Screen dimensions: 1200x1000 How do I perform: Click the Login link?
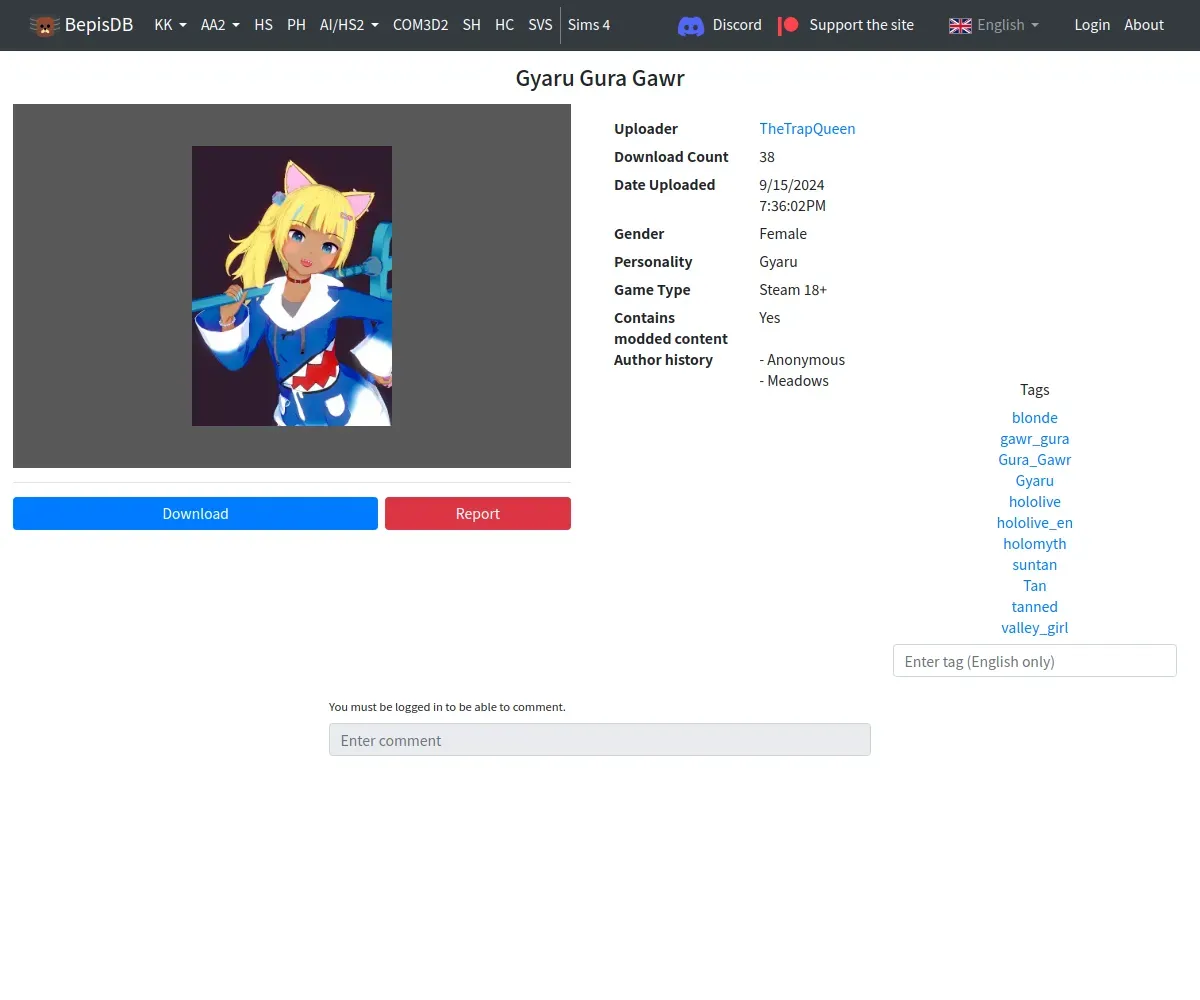coord(1092,25)
